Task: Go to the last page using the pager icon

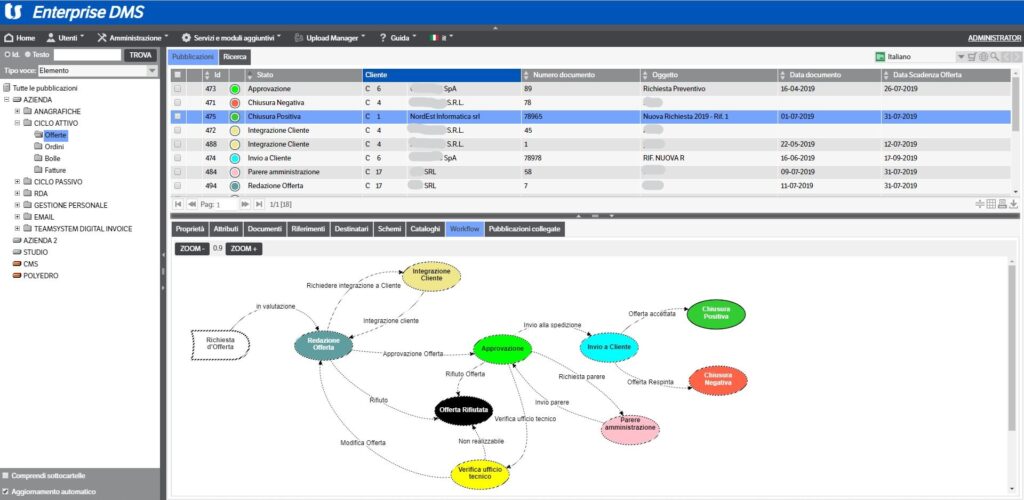Action: coord(259,204)
